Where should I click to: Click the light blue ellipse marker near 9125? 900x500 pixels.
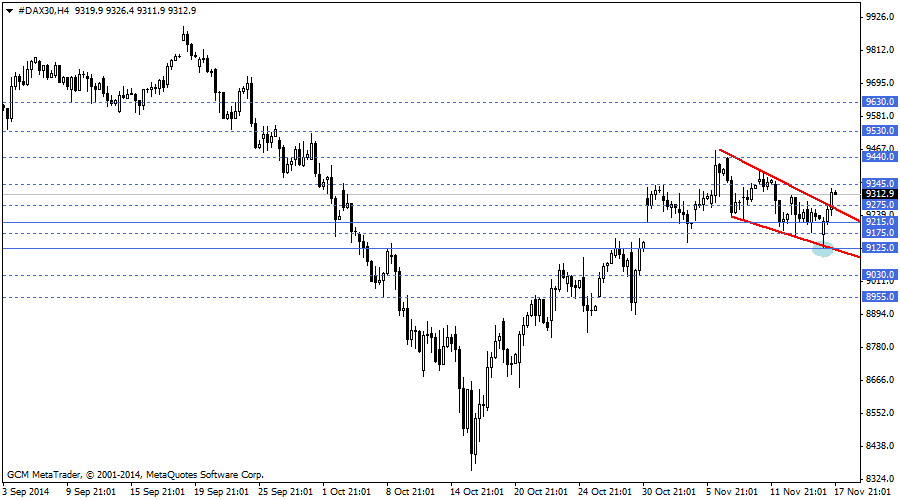[823, 250]
